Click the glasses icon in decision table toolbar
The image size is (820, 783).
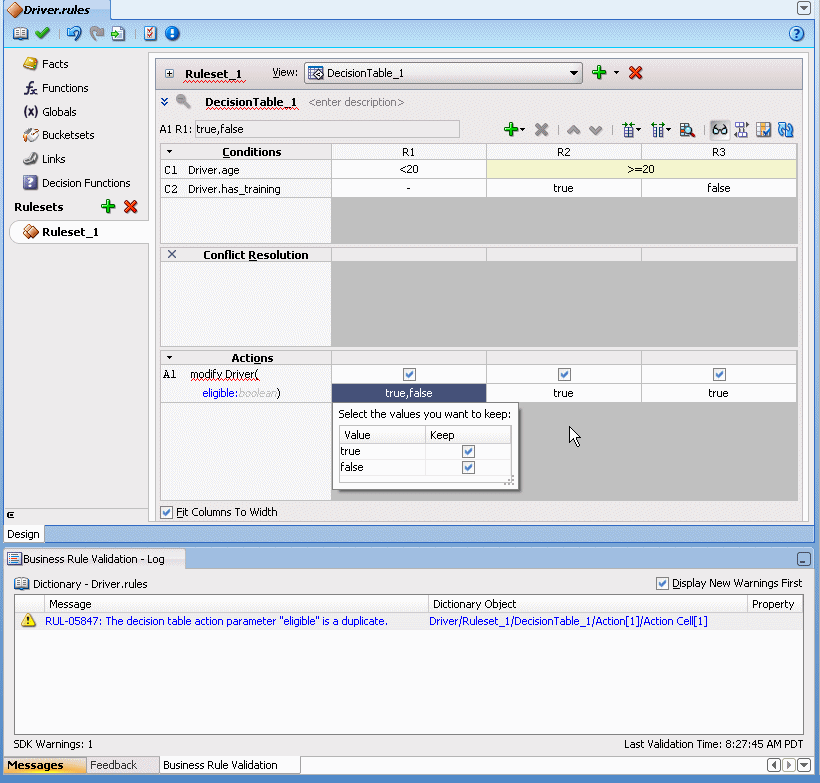pyautogui.click(x=719, y=130)
